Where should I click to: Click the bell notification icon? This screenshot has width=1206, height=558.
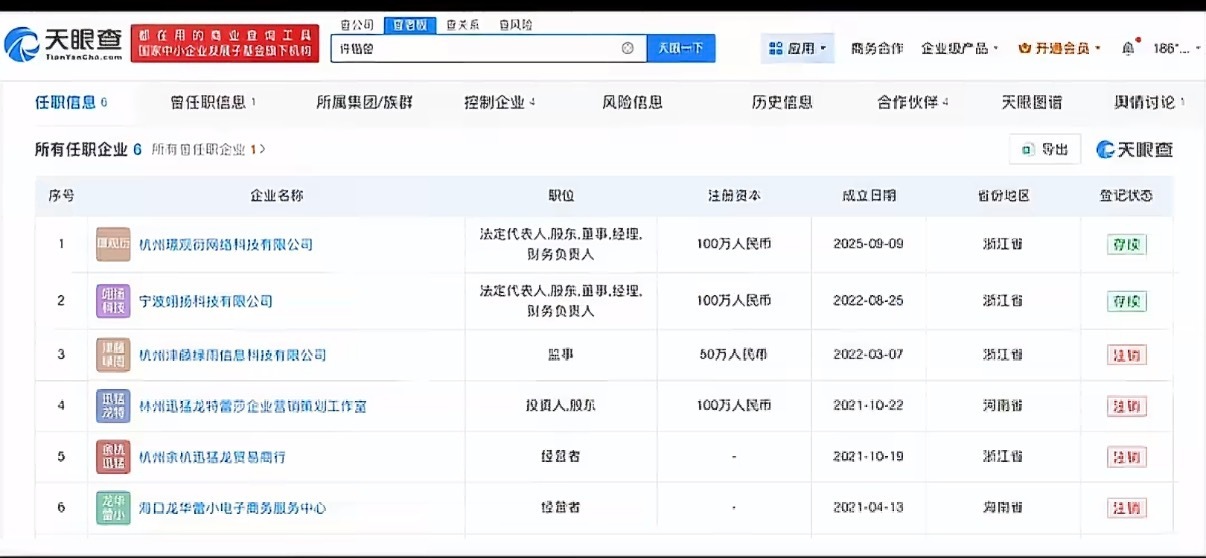click(1128, 48)
